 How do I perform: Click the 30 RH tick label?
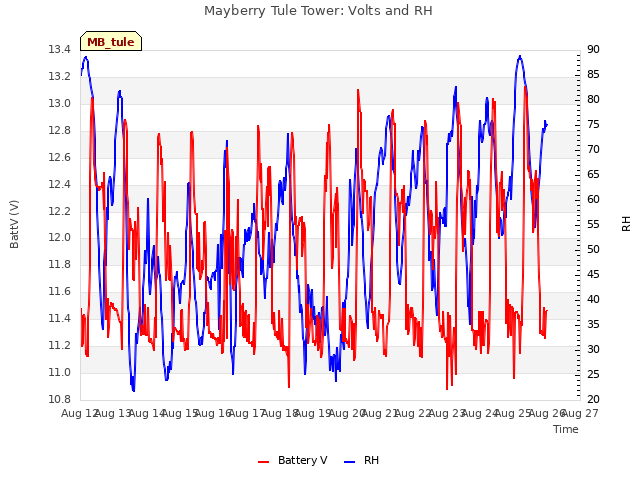pos(593,349)
